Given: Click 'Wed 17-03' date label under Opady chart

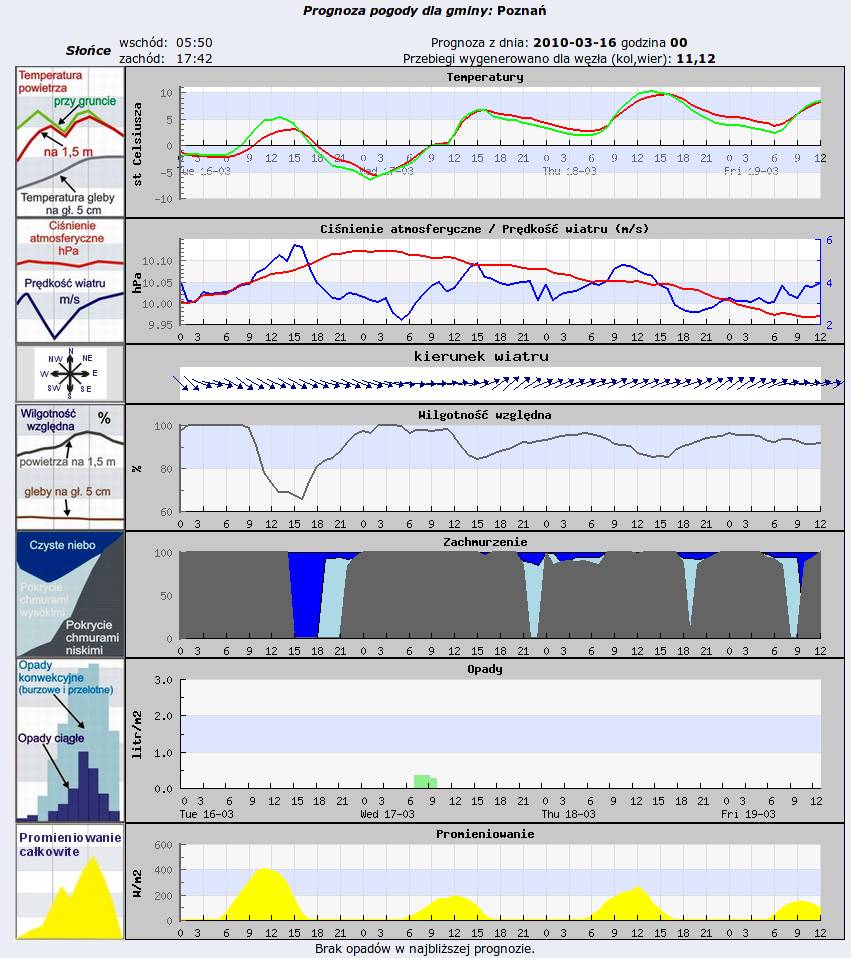Looking at the screenshot, I should coord(387,814).
